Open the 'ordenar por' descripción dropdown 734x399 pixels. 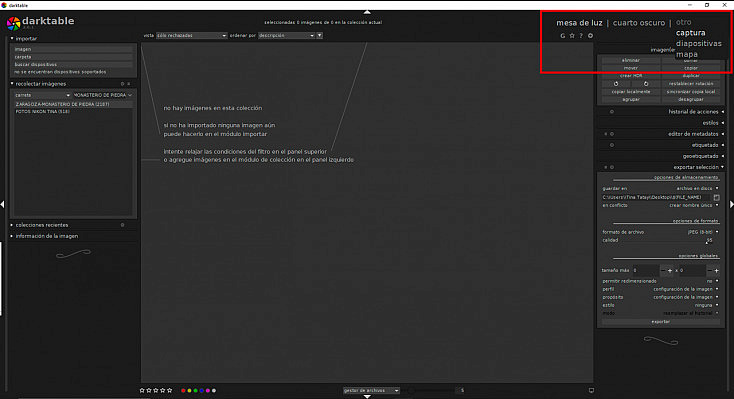(x=286, y=36)
